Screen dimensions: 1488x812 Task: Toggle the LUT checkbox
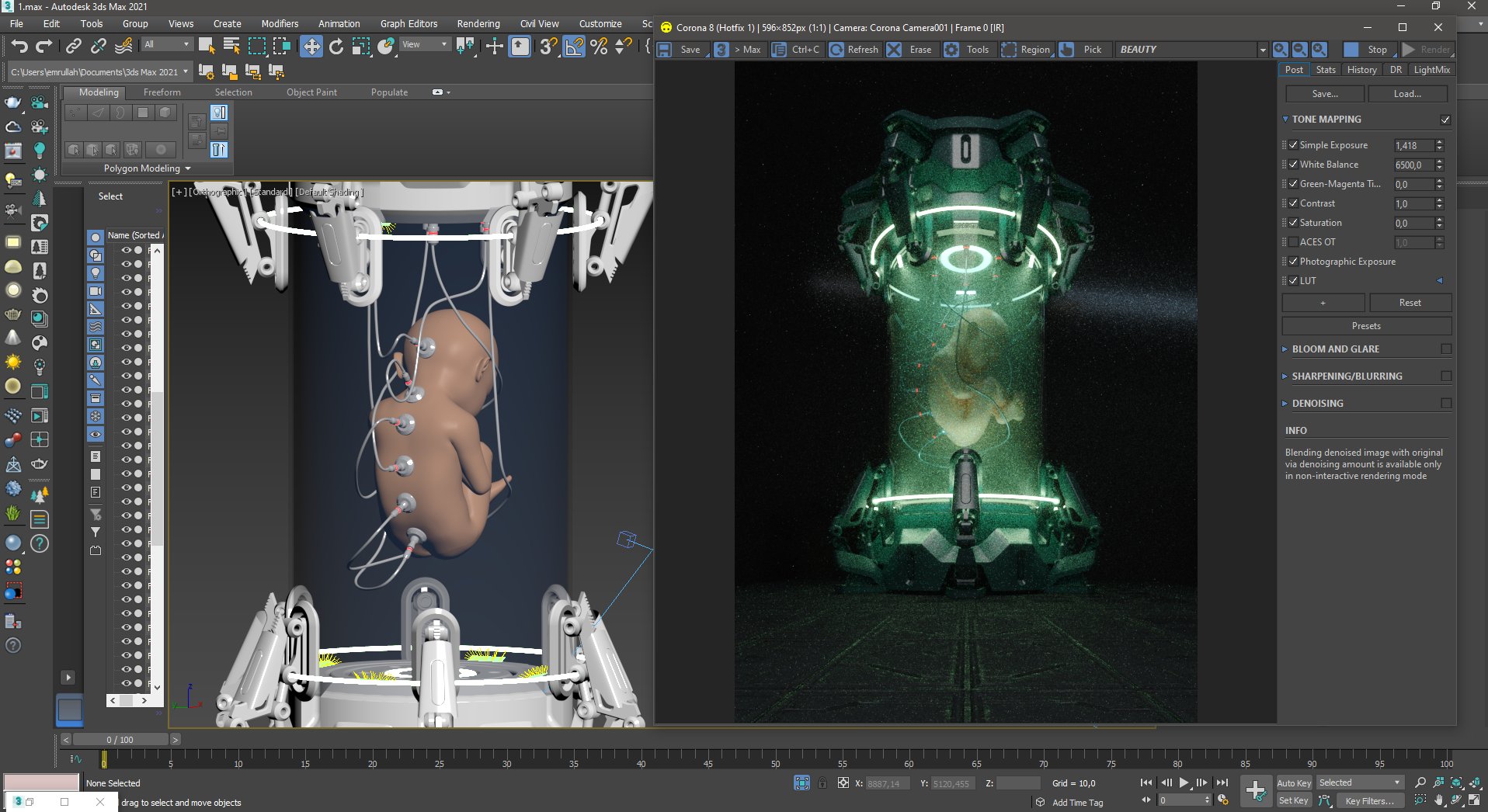click(x=1294, y=281)
